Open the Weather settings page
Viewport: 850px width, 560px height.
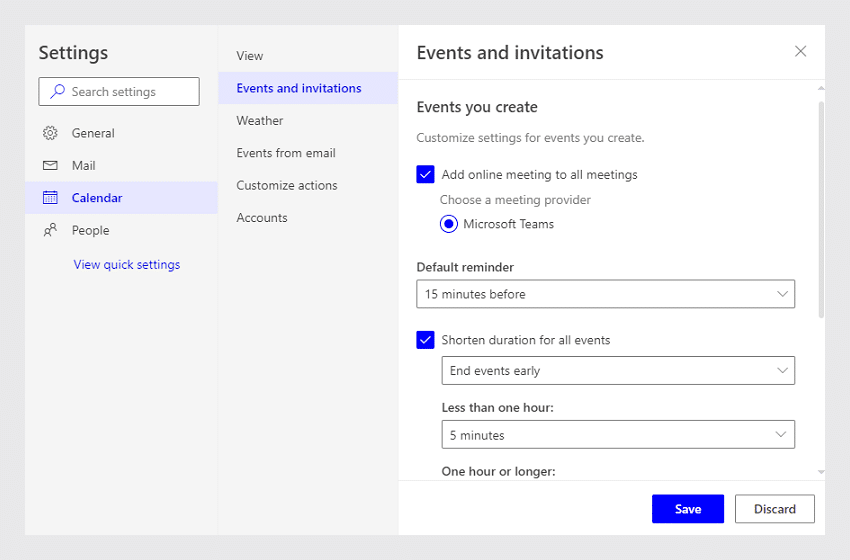(x=308, y=120)
